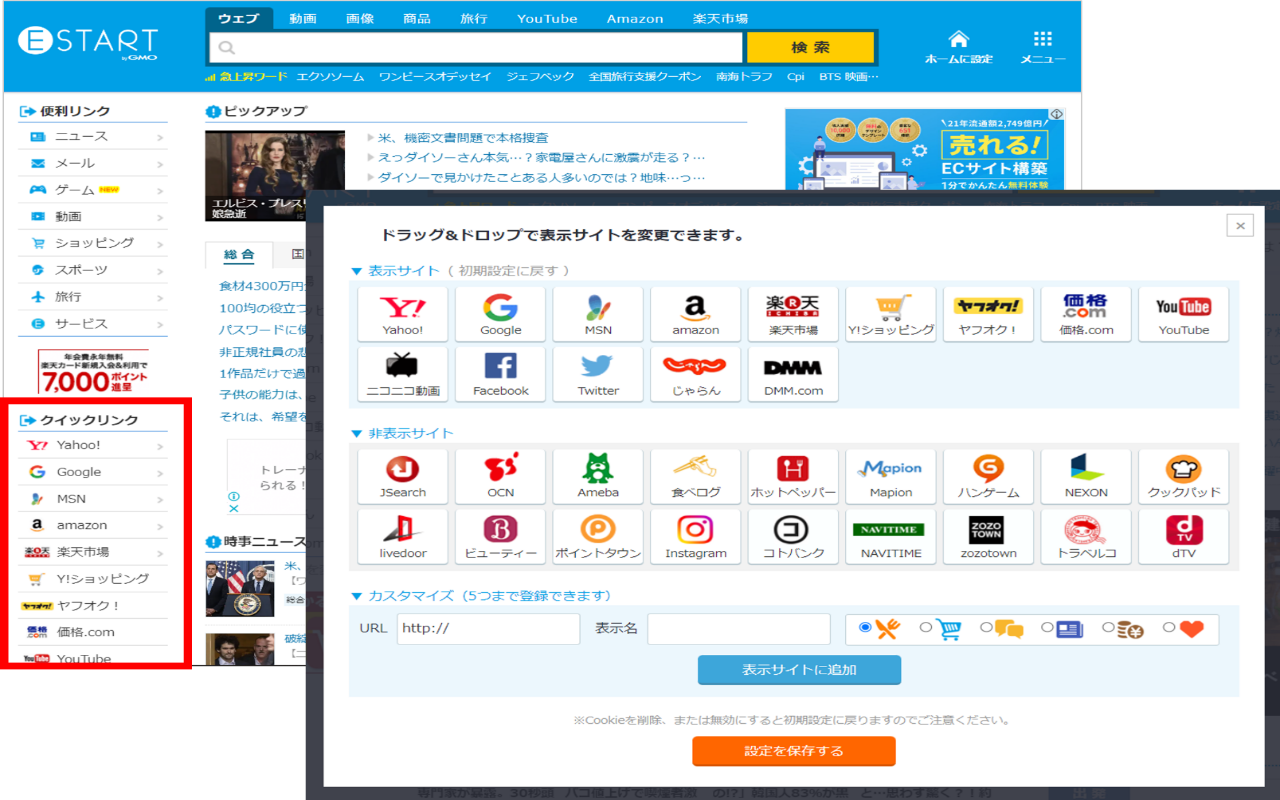Viewport: 1280px width, 800px height.
Task: Focus the URL input field
Action: [x=488, y=629]
